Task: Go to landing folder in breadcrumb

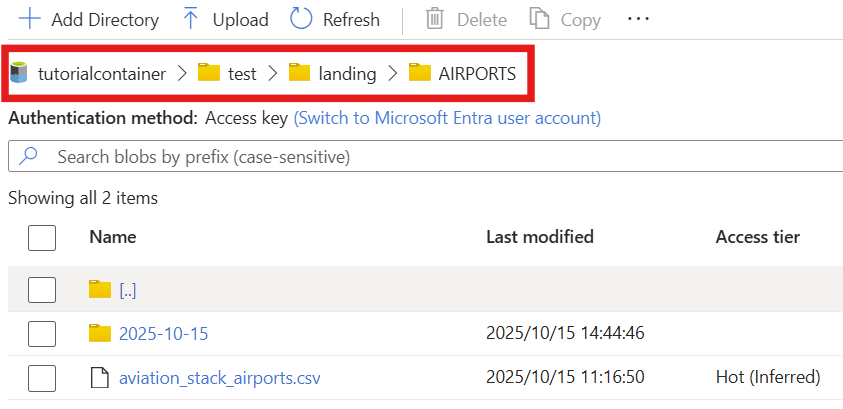Action: (346, 72)
